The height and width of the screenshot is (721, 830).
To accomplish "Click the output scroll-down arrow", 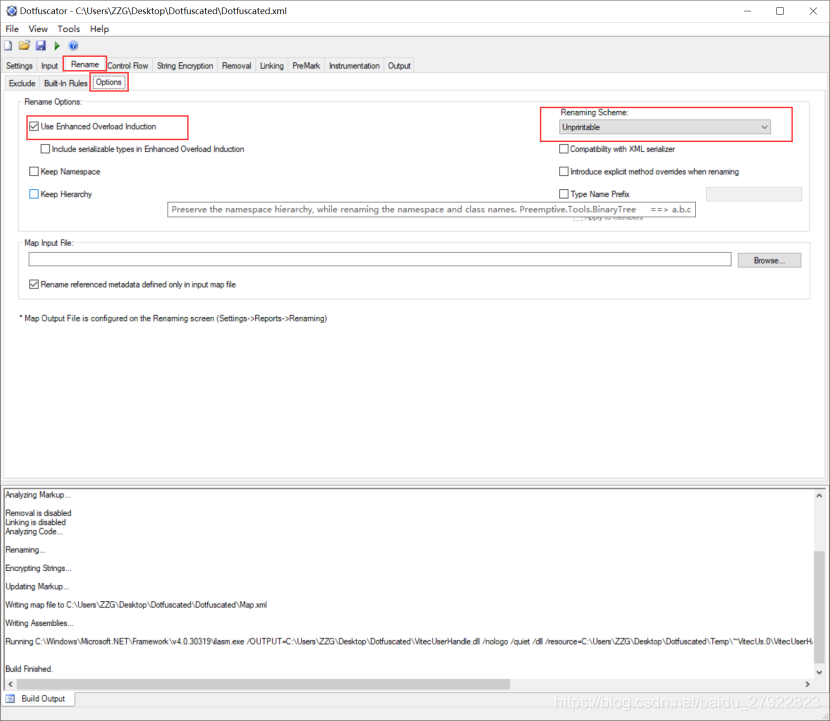I will point(819,672).
